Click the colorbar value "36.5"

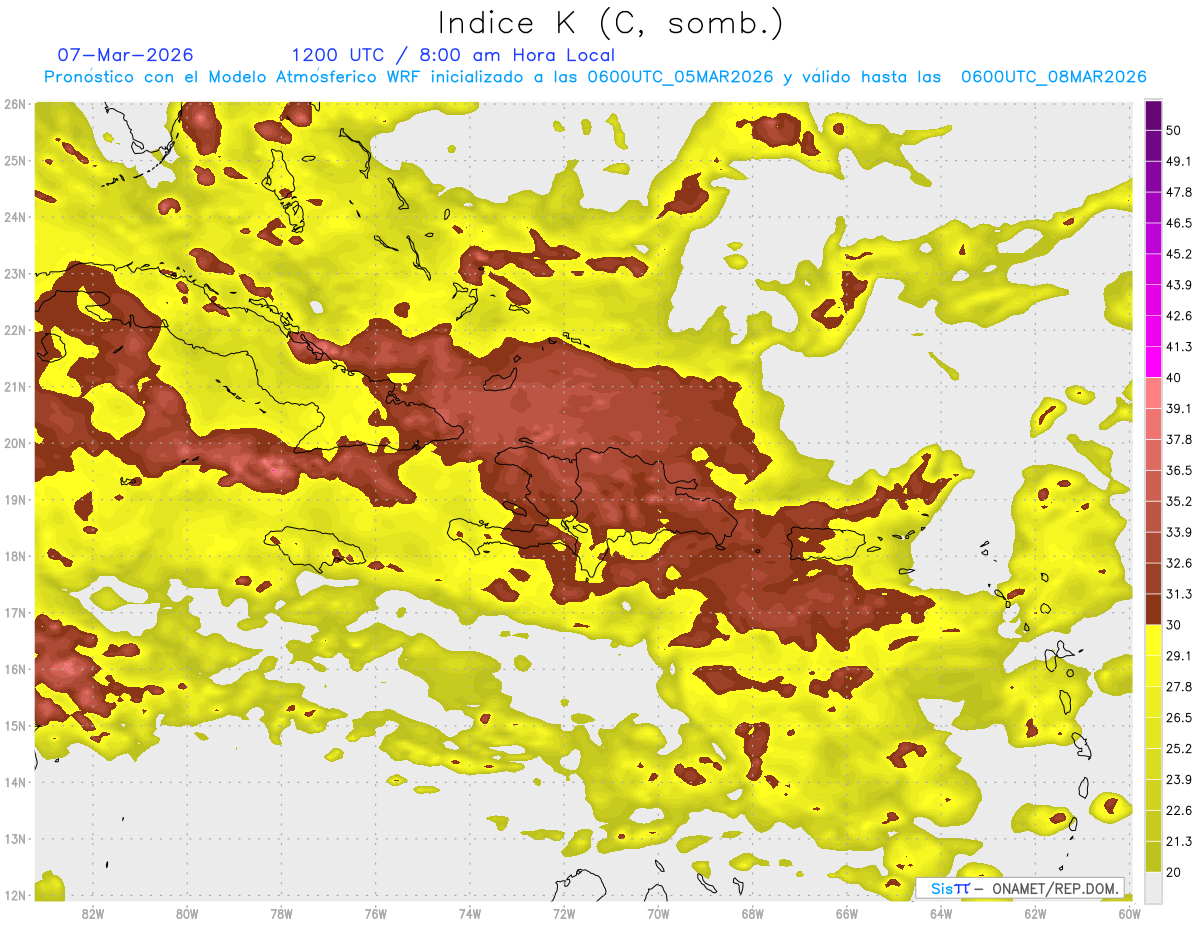[1179, 470]
